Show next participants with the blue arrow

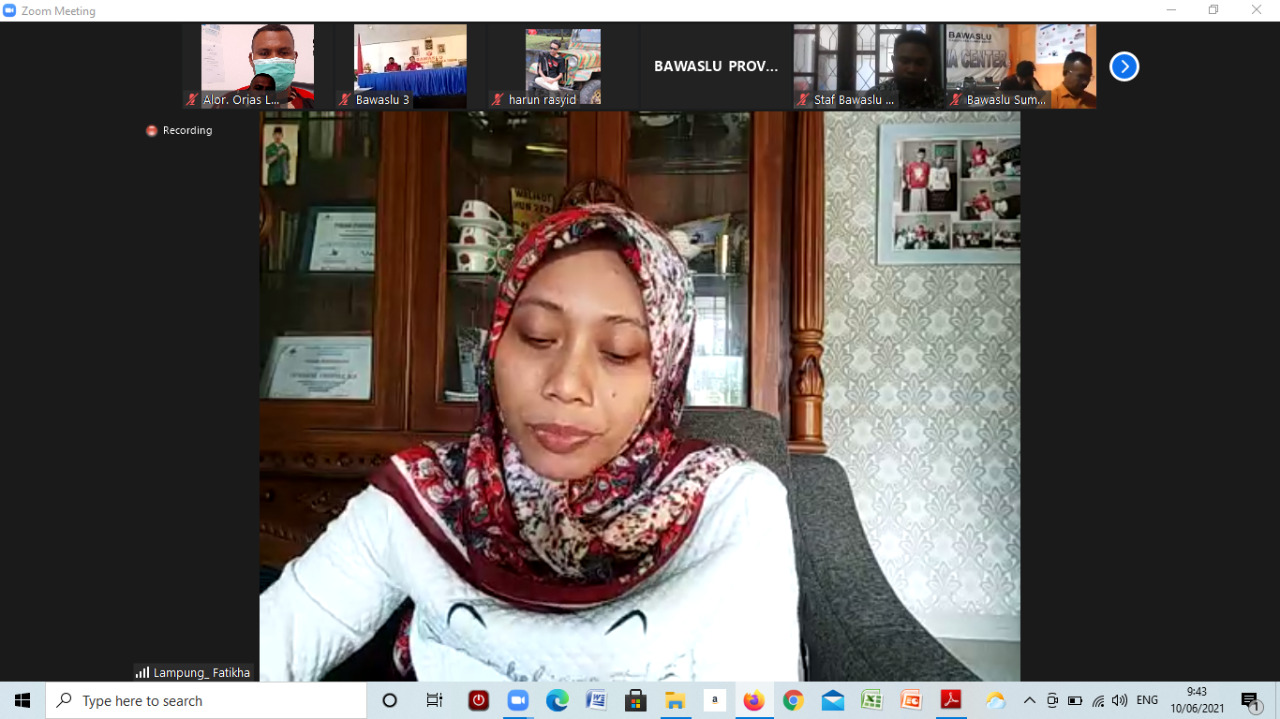pos(1124,67)
